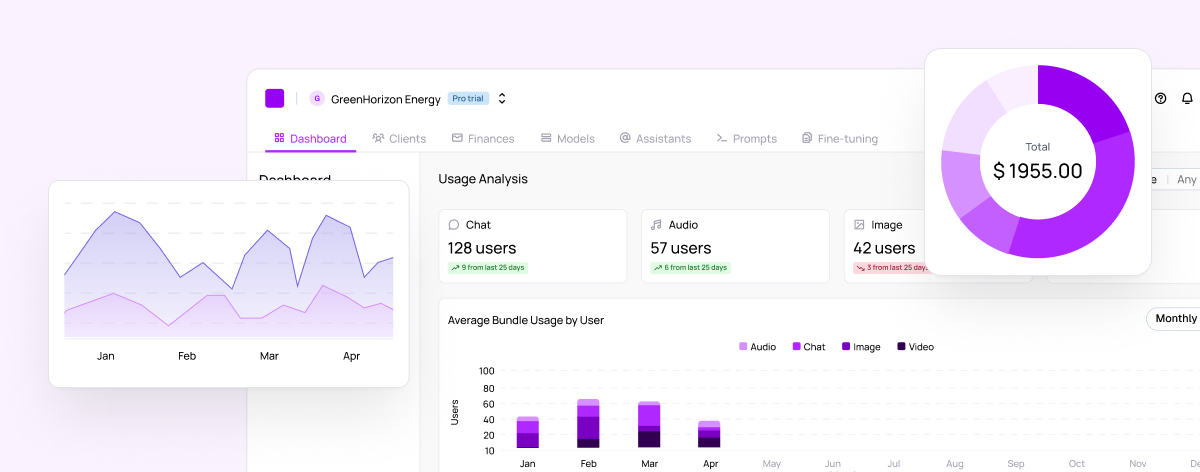Open notifications bell icon

(1188, 98)
